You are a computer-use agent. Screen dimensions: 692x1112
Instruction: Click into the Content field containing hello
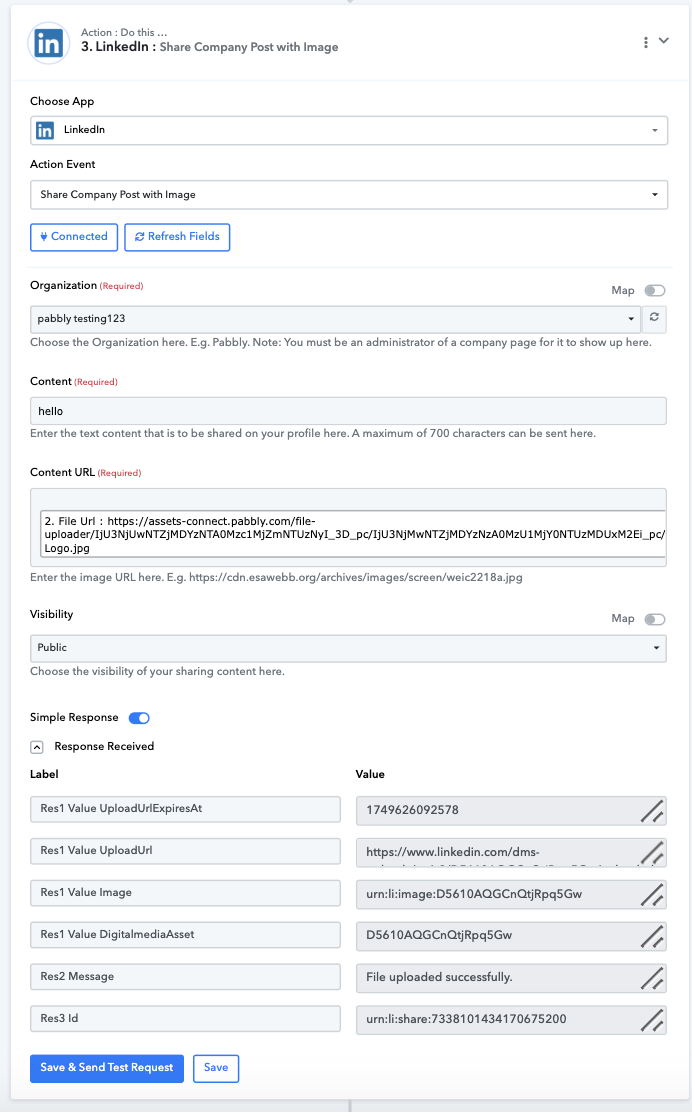pyautogui.click(x=348, y=411)
